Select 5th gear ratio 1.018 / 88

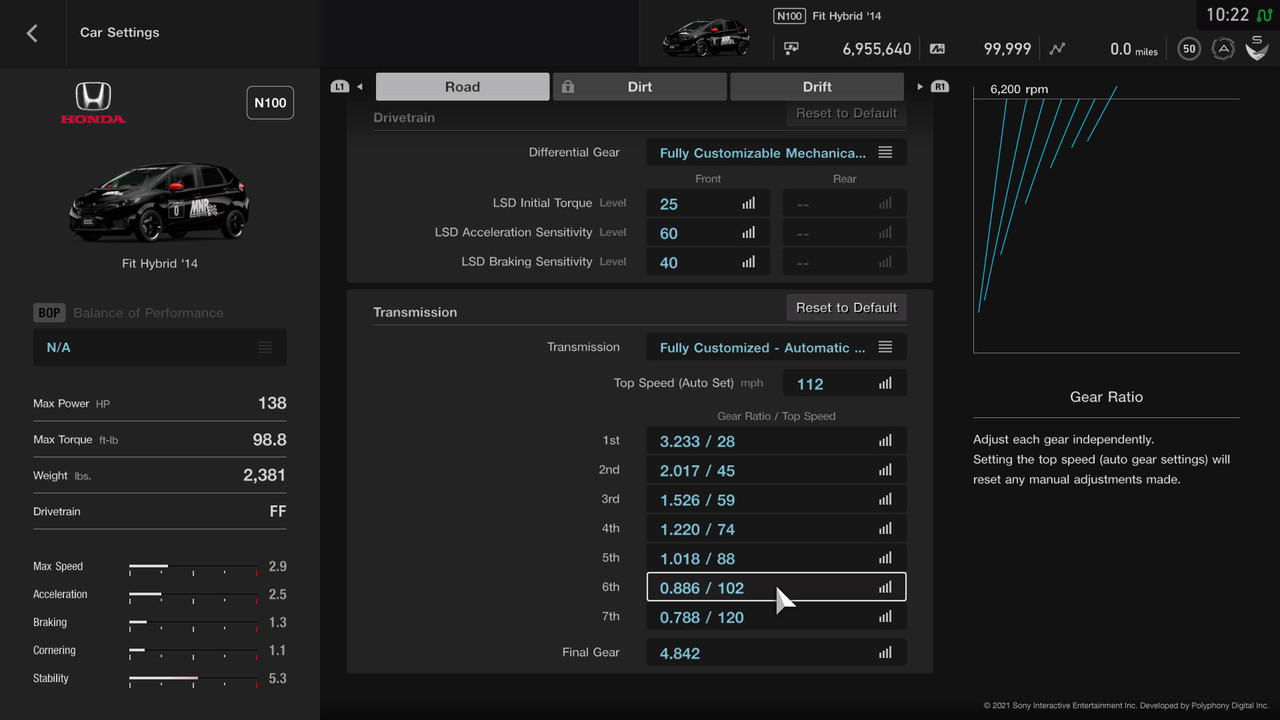click(x=777, y=558)
